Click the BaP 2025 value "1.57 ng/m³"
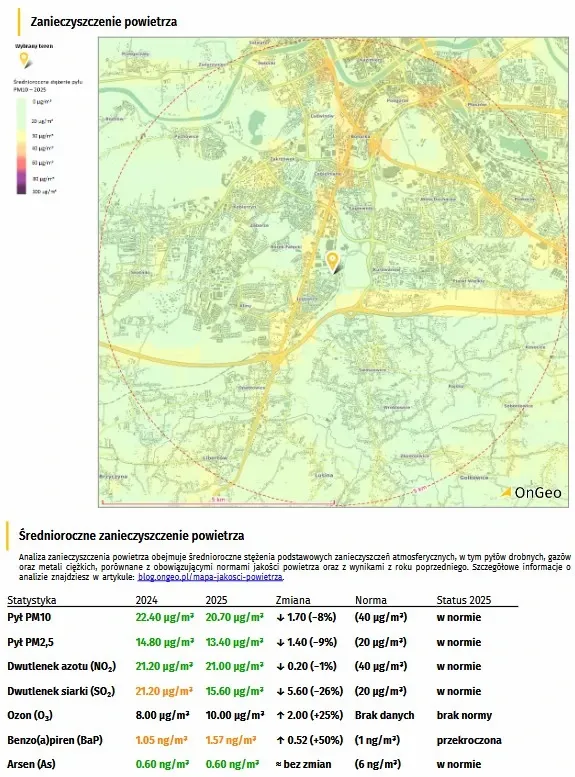The width and height of the screenshot is (575, 777). click(x=231, y=740)
